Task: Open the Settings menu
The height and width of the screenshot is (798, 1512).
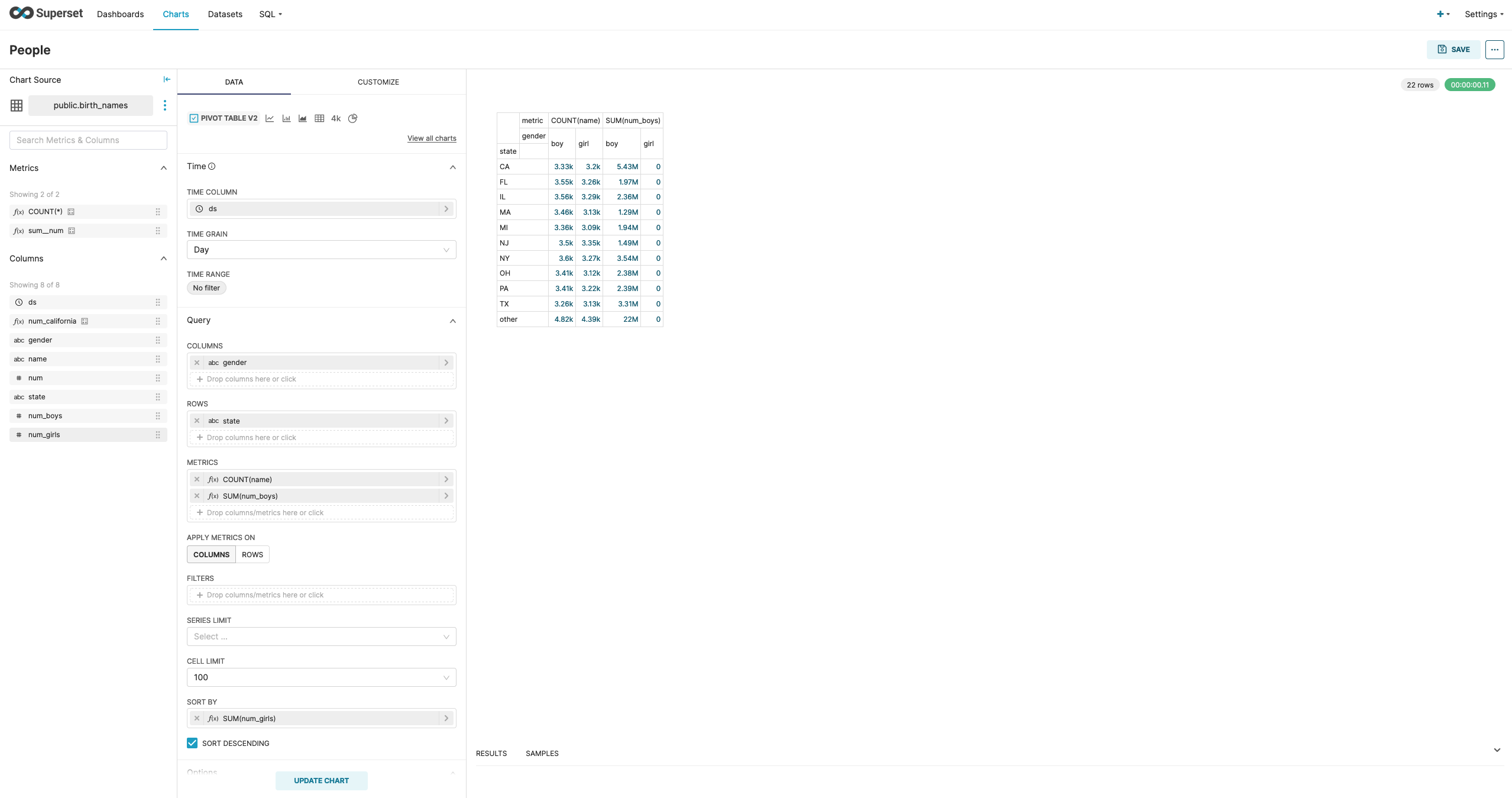Action: click(1484, 14)
